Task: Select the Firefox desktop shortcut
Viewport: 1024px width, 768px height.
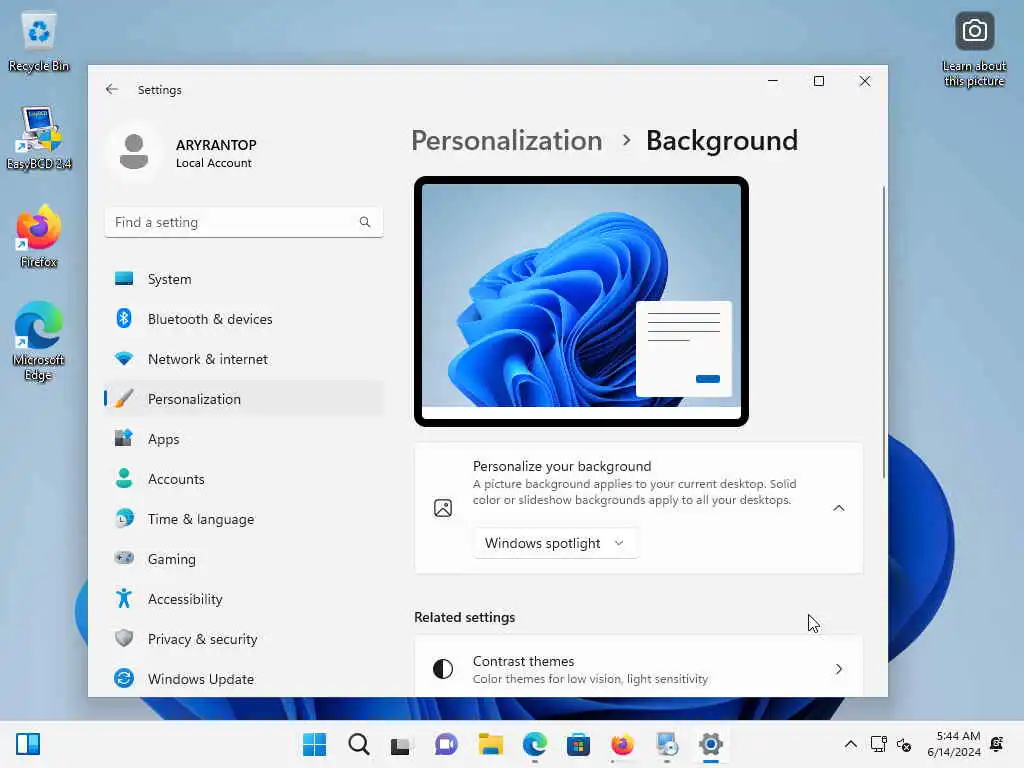Action: coord(39,236)
